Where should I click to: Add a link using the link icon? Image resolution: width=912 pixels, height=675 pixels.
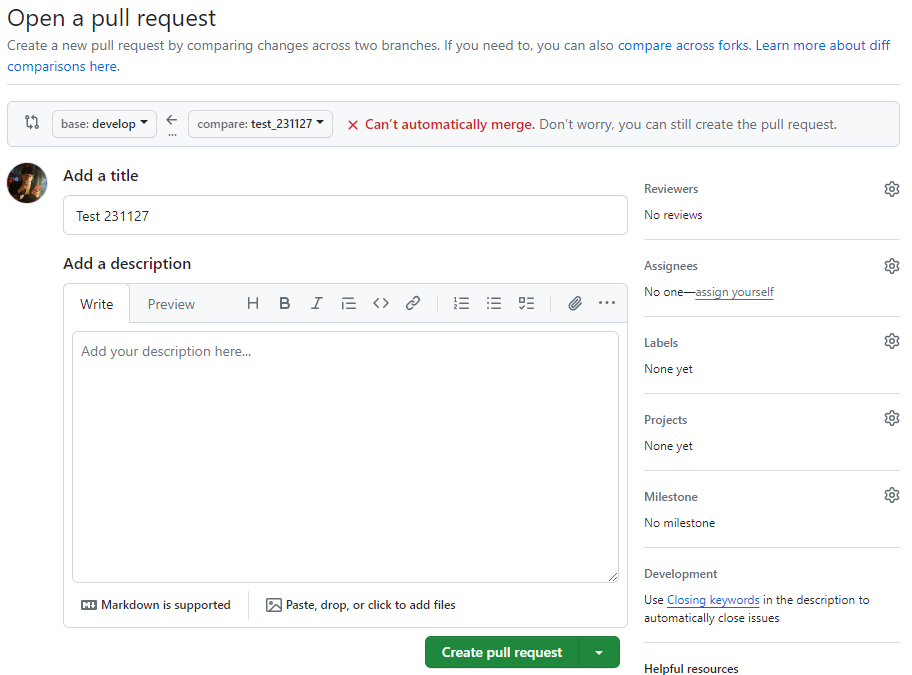coord(413,303)
